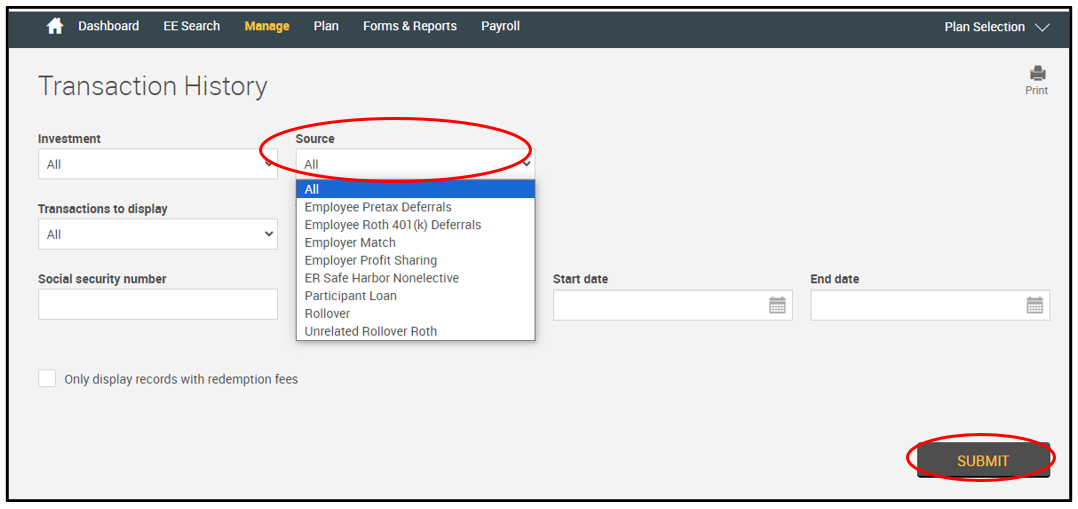Select Employee Pretax Deferrals source option
Screen dimensions: 1078x509
click(x=378, y=207)
